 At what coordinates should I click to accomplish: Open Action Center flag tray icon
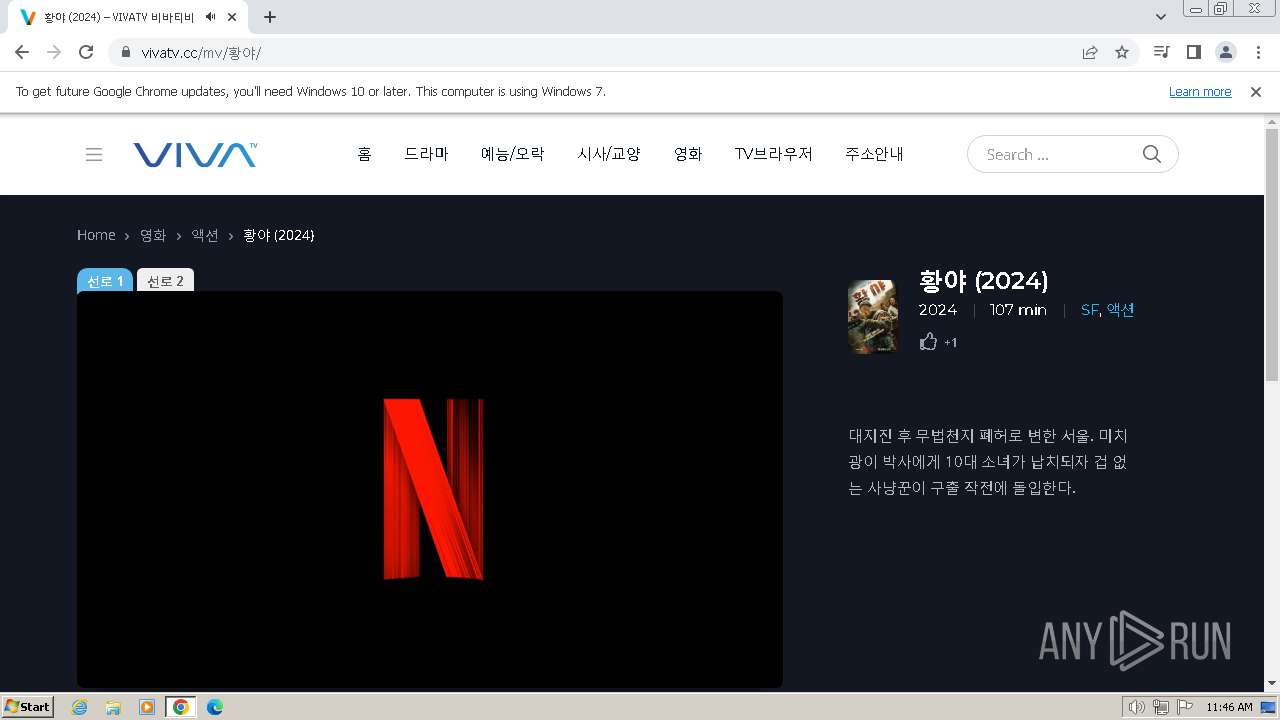[x=1185, y=707]
